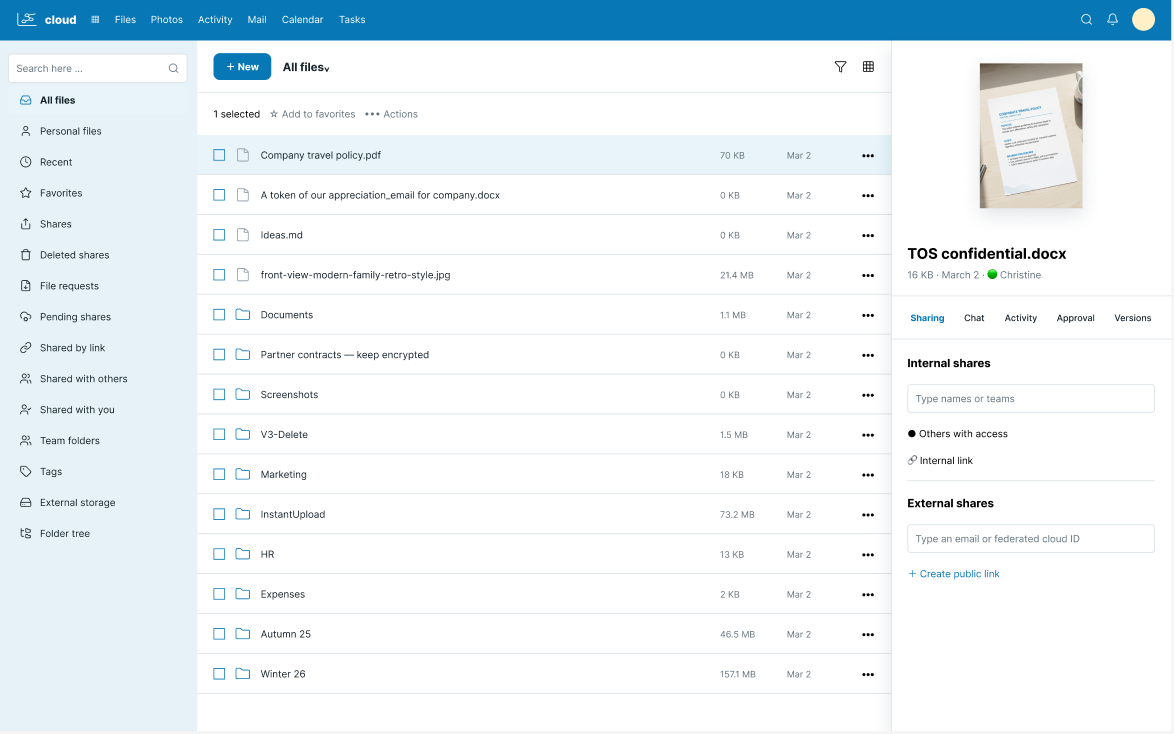Open more options for Documents folder
The image size is (1174, 734).
[x=868, y=315]
